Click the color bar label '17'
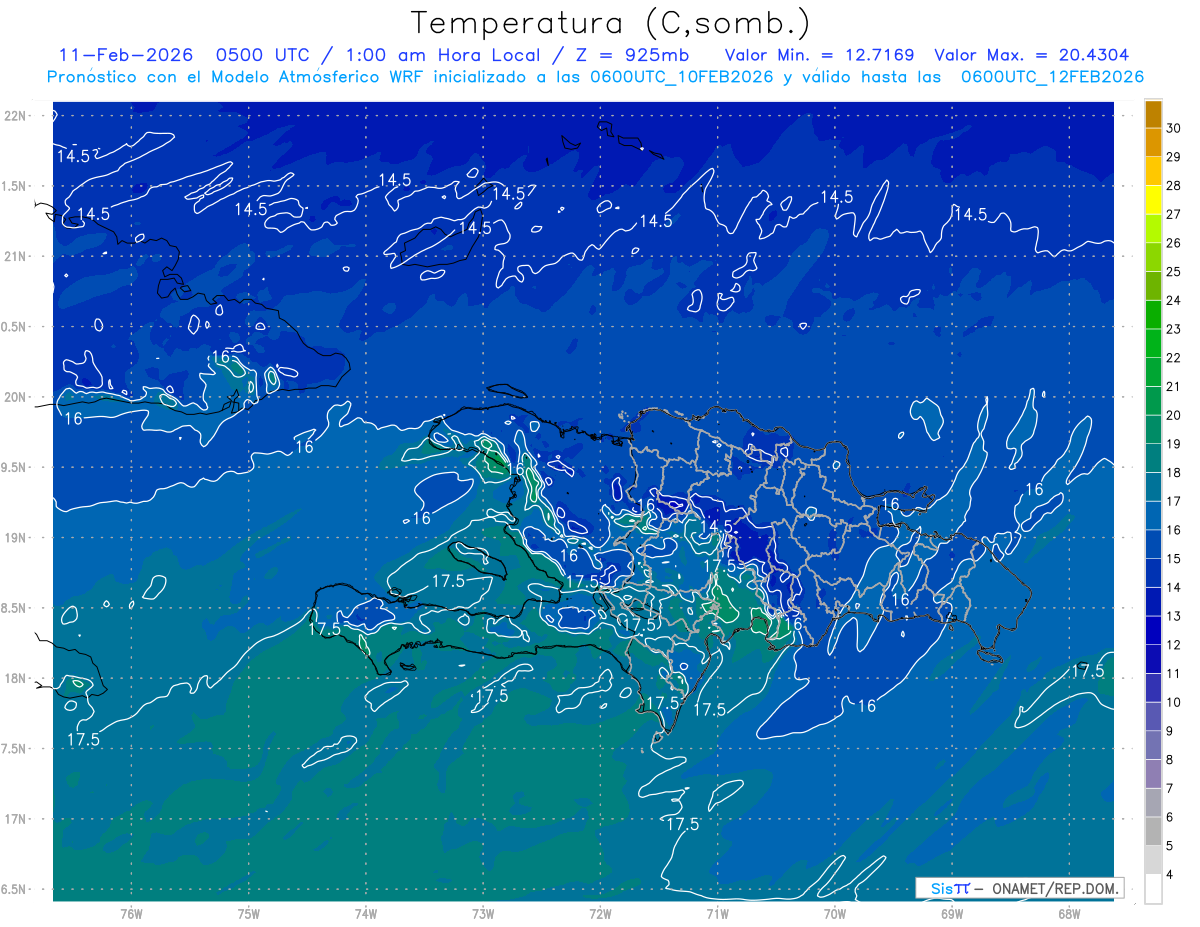The image size is (1200, 927). [1174, 502]
